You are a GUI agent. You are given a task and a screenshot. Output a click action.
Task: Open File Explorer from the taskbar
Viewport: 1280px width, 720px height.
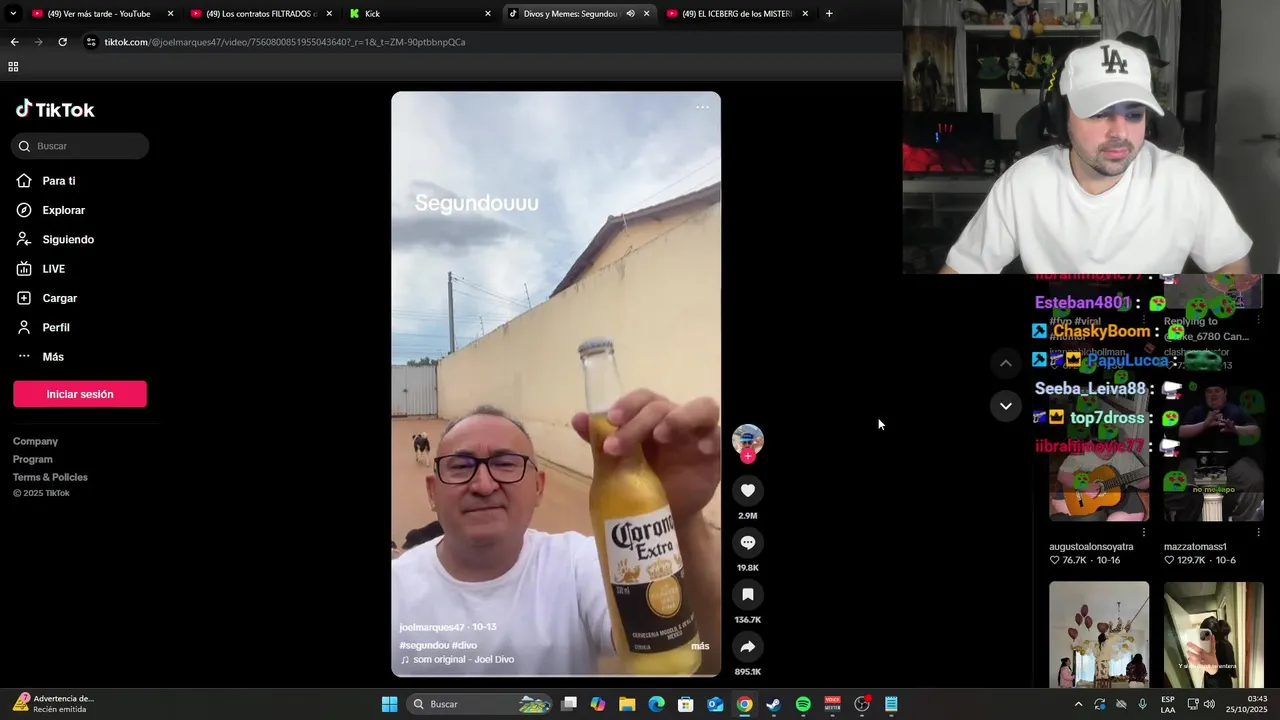pyautogui.click(x=627, y=704)
